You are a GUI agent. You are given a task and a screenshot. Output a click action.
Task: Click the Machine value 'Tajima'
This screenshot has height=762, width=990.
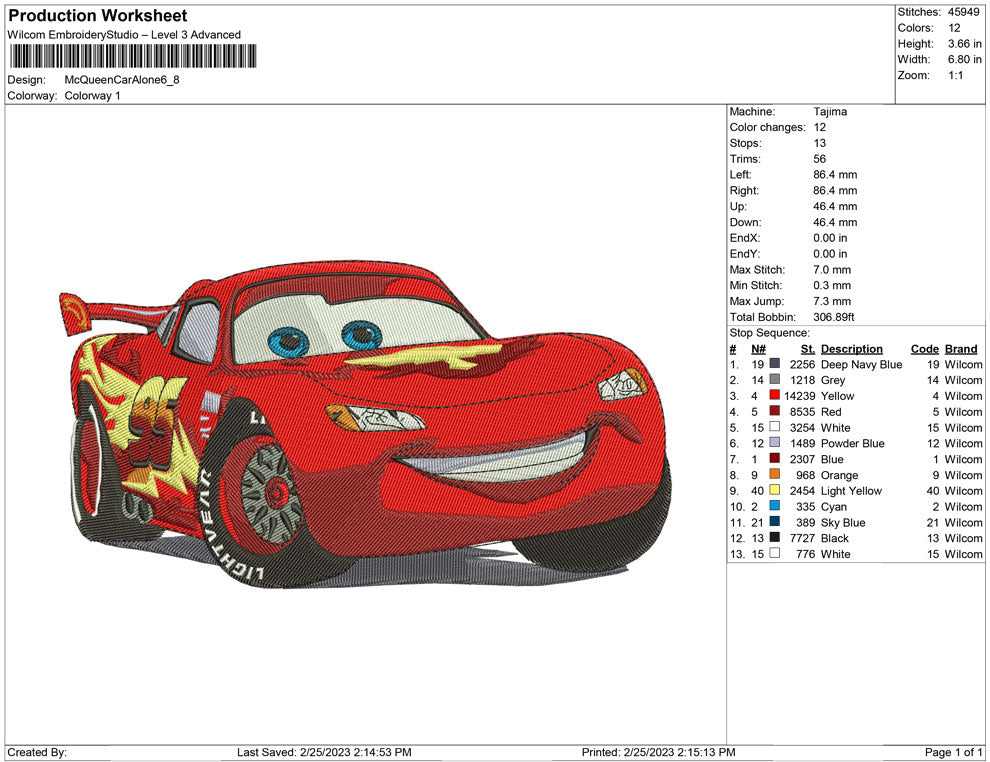[830, 112]
